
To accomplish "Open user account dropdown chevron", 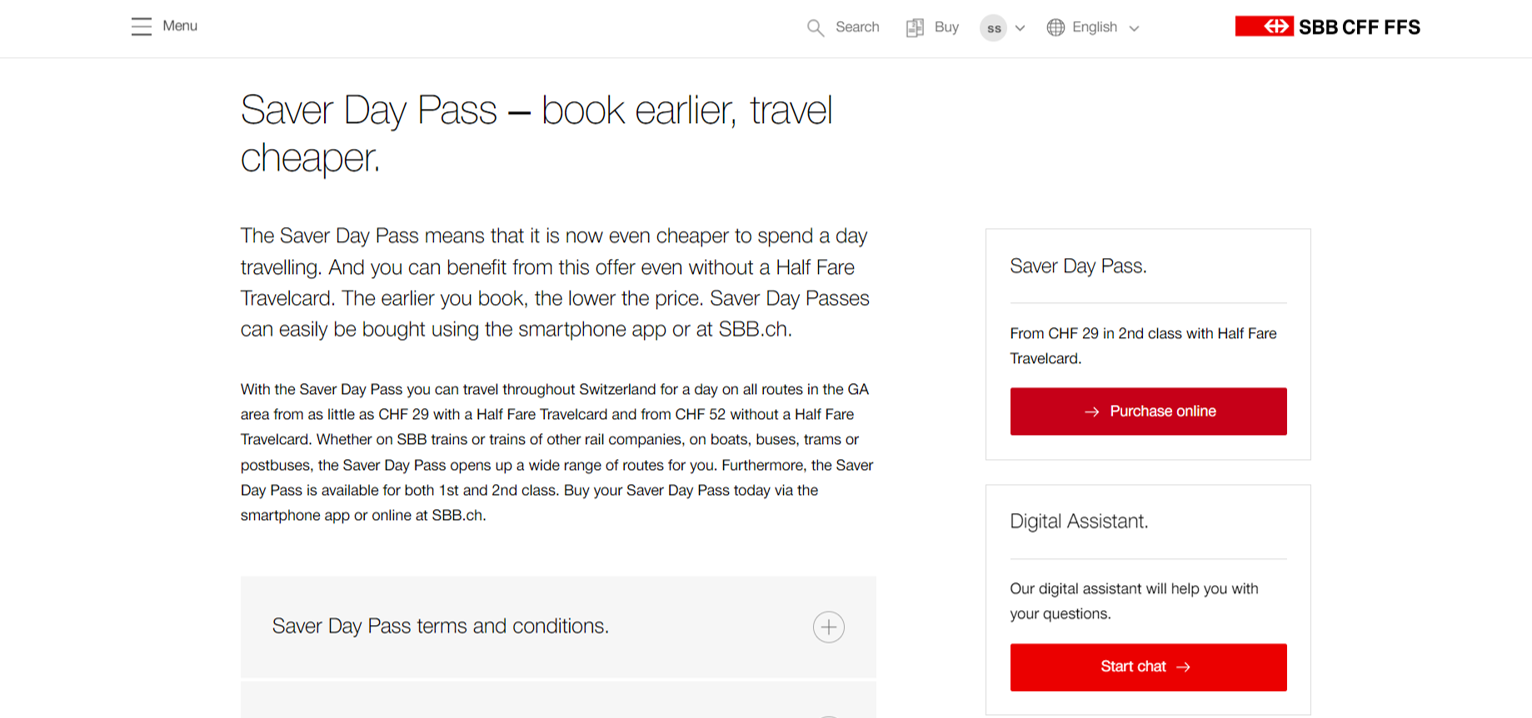I will pyautogui.click(x=1020, y=28).
